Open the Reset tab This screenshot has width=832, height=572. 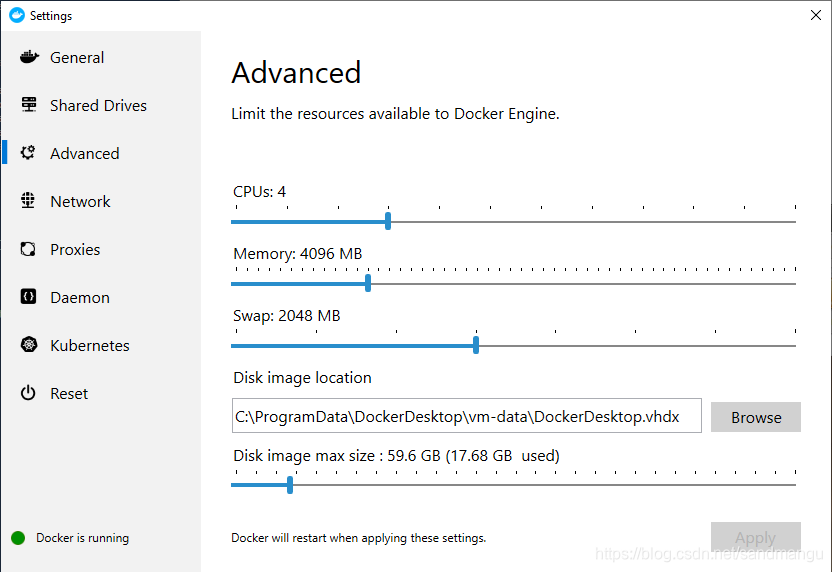tap(69, 394)
